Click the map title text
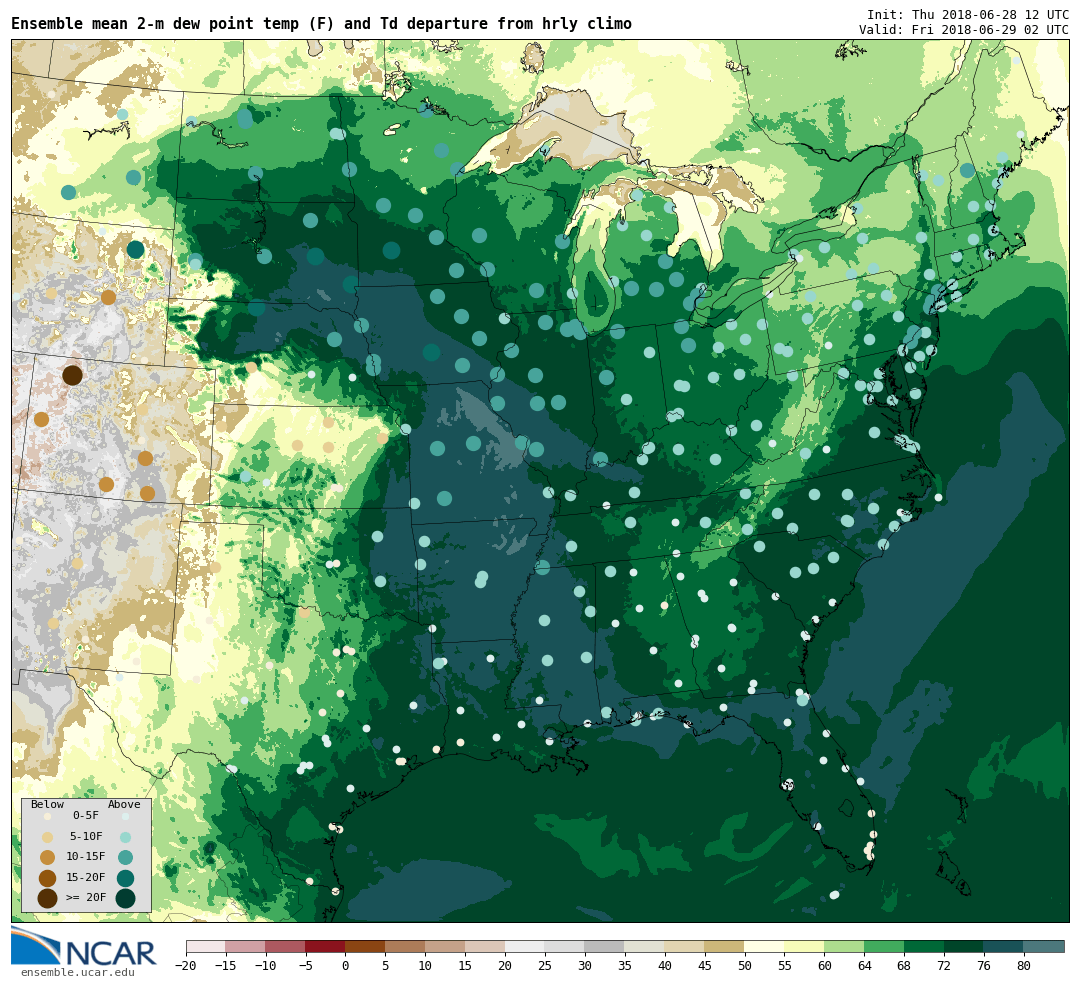The image size is (1080, 985). pyautogui.click(x=321, y=24)
